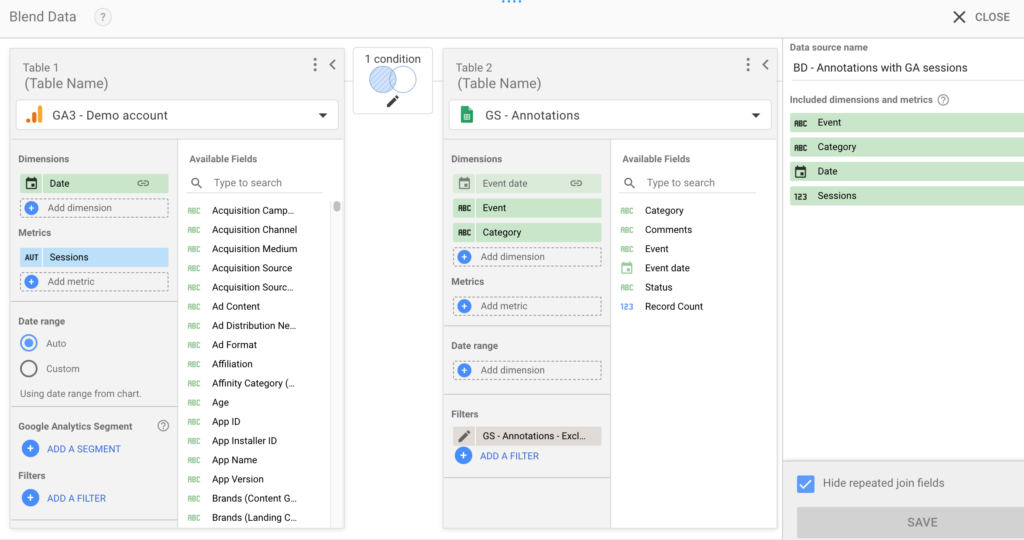Add a date range dimension in Table 2
This screenshot has height=540, width=1024.
click(527, 370)
